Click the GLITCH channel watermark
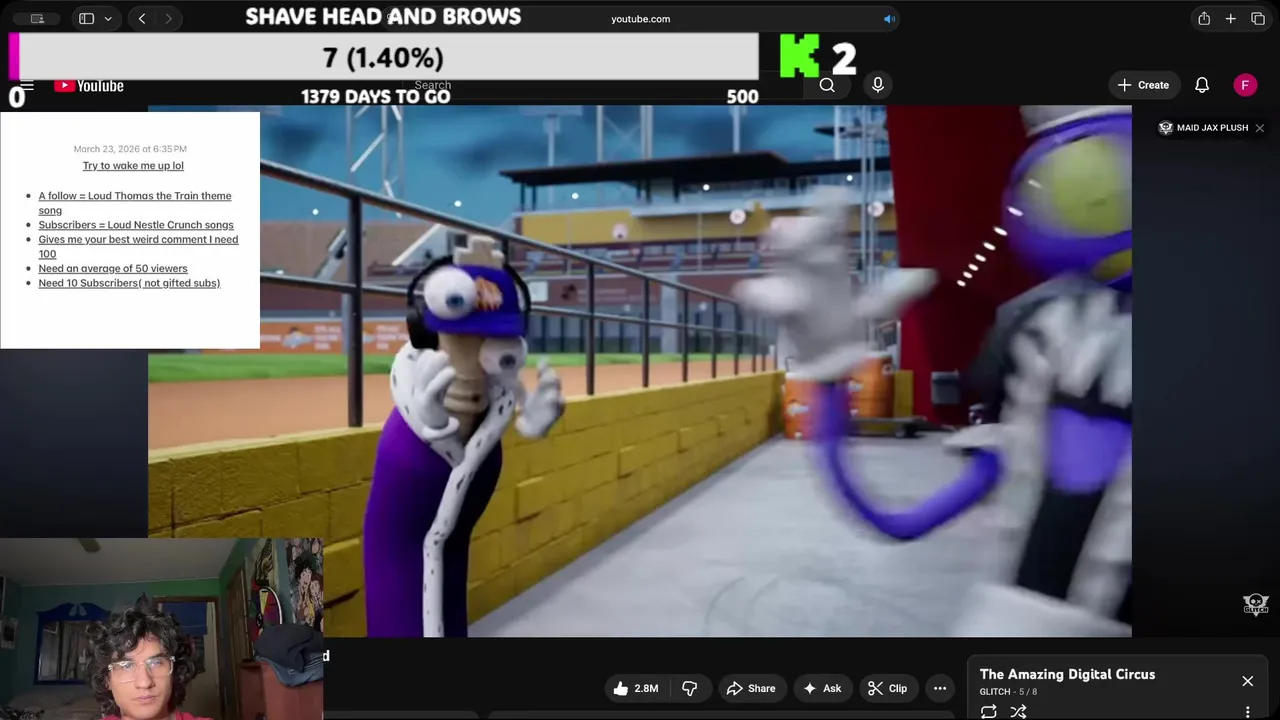 1256,604
